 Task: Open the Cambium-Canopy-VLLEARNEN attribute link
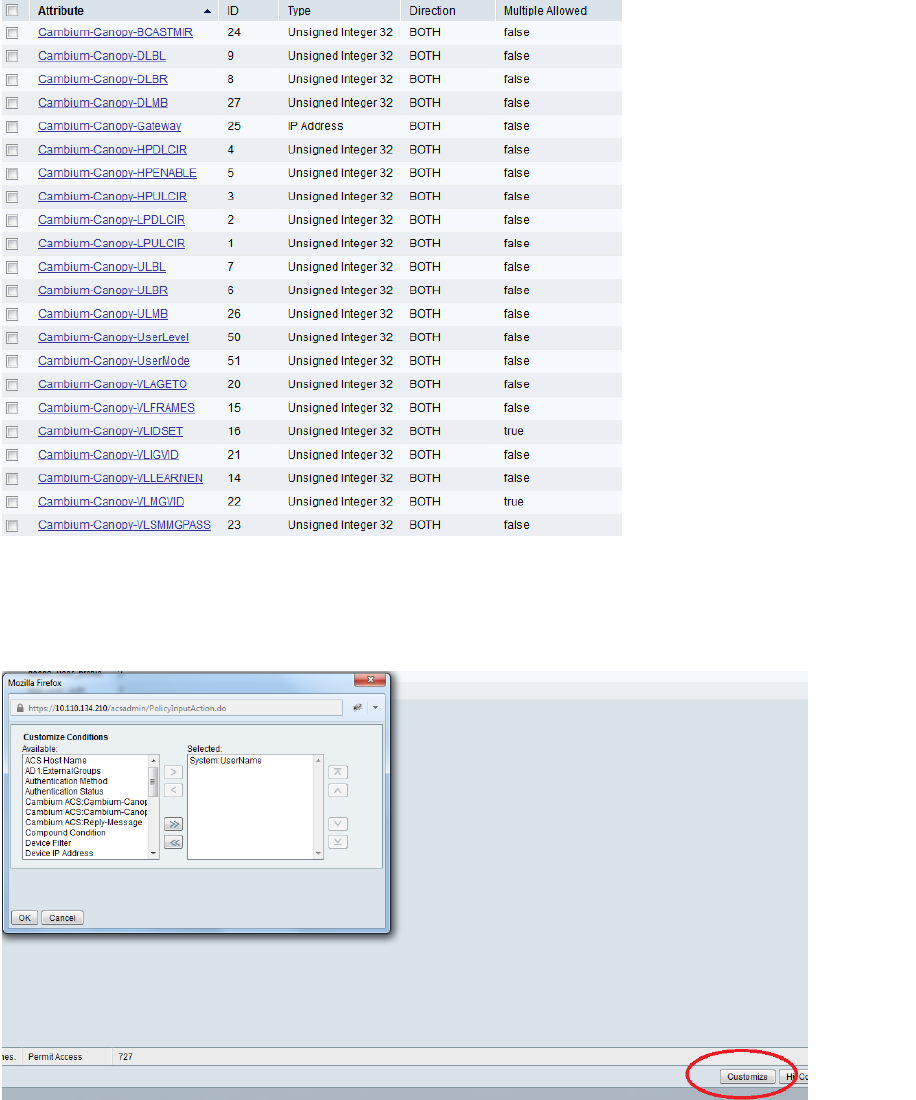click(120, 478)
